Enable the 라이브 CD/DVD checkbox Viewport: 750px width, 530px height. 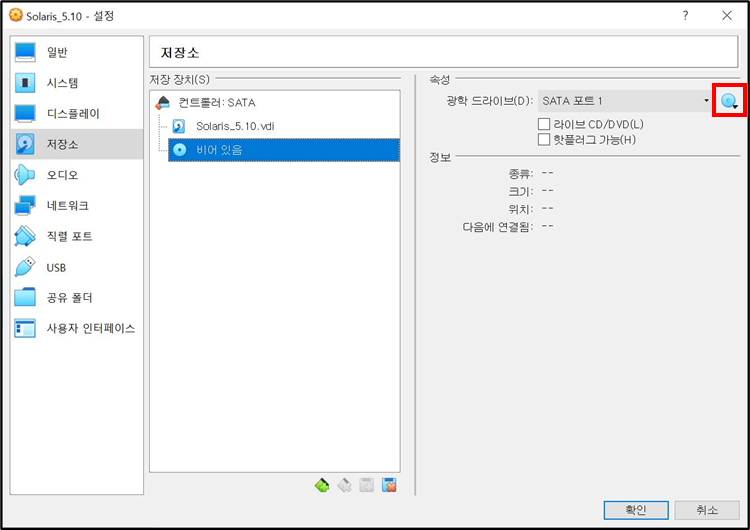click(x=544, y=124)
